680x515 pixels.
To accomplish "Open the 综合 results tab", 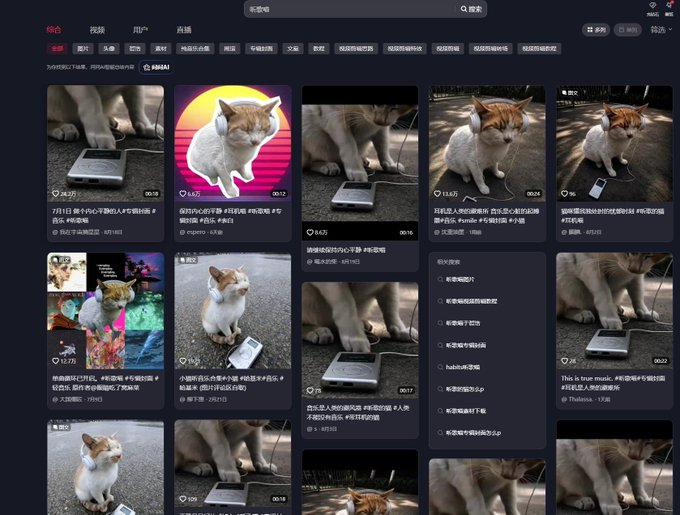I will tap(54, 30).
